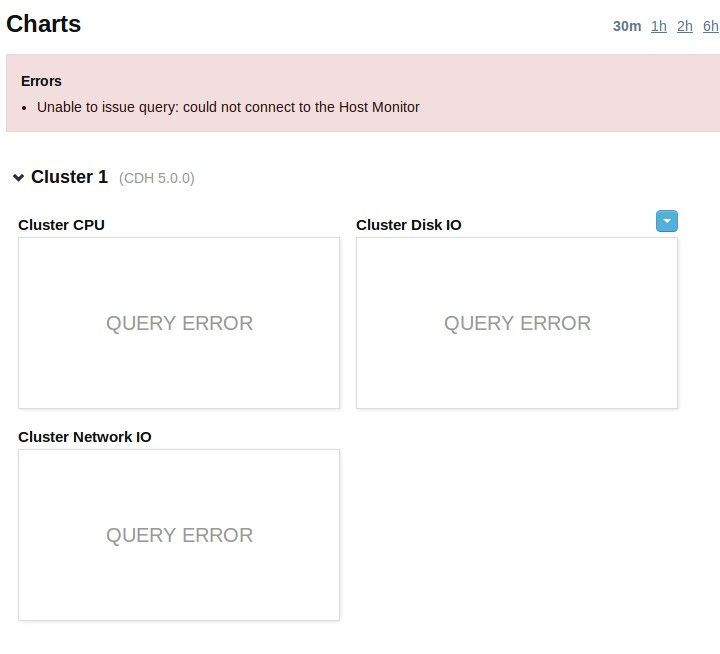Click the Cluster CPU chart title

coord(61,225)
